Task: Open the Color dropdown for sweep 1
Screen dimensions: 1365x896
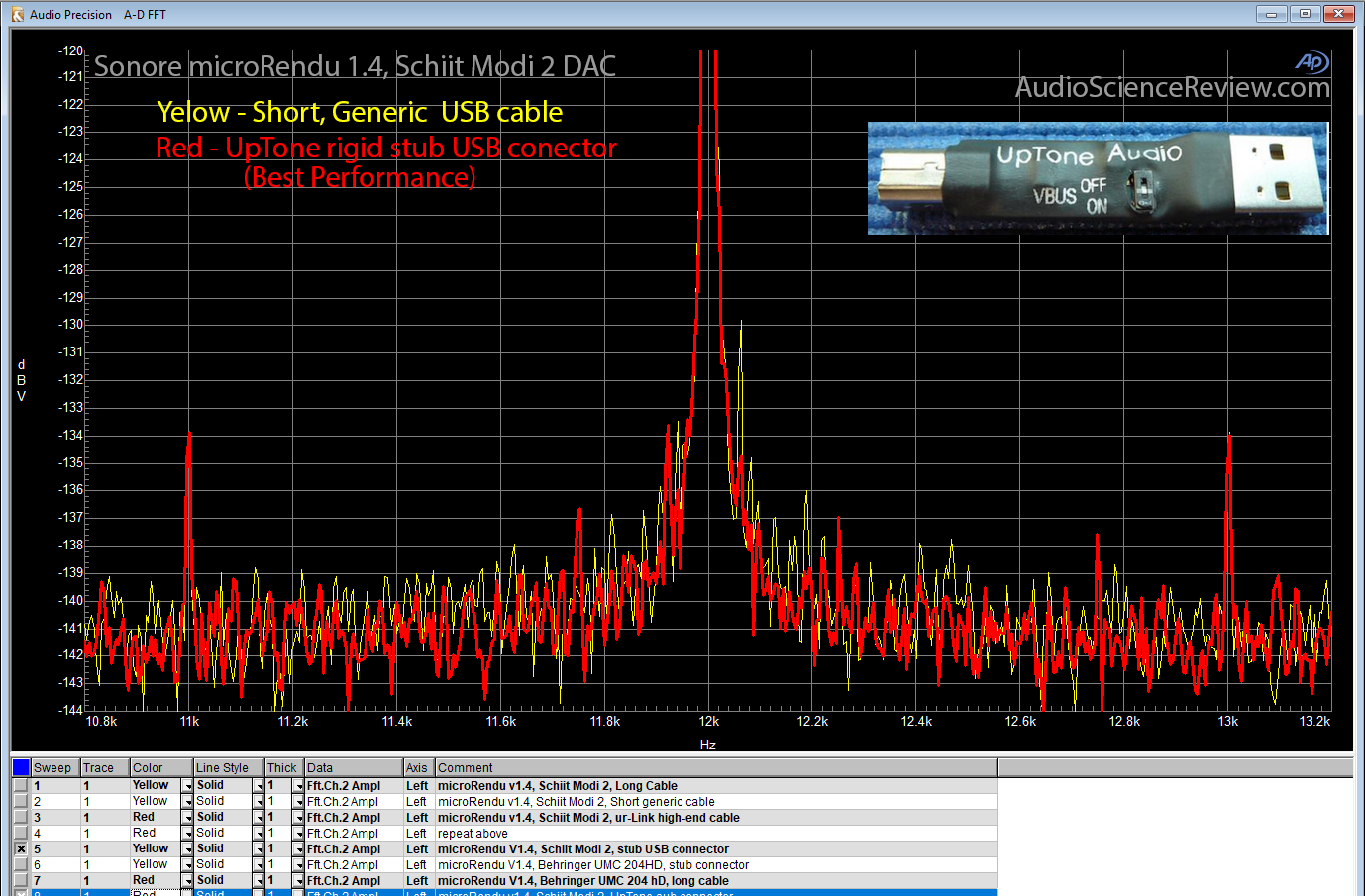Action: [x=187, y=785]
